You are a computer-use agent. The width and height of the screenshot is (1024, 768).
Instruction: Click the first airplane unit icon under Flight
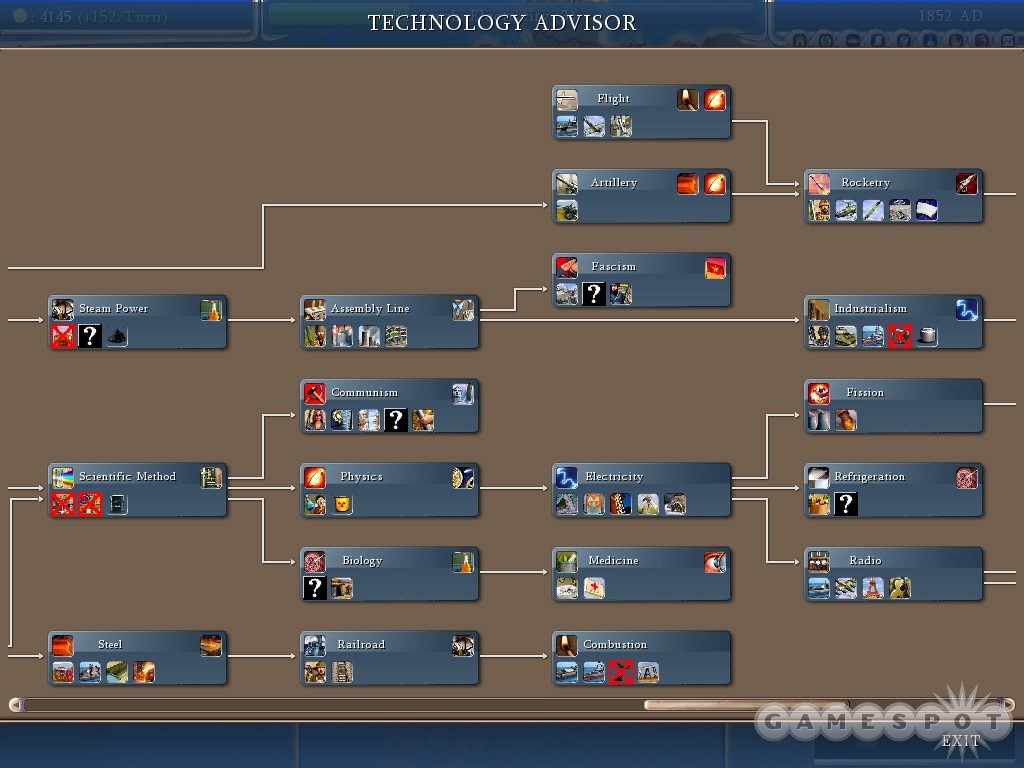[594, 126]
